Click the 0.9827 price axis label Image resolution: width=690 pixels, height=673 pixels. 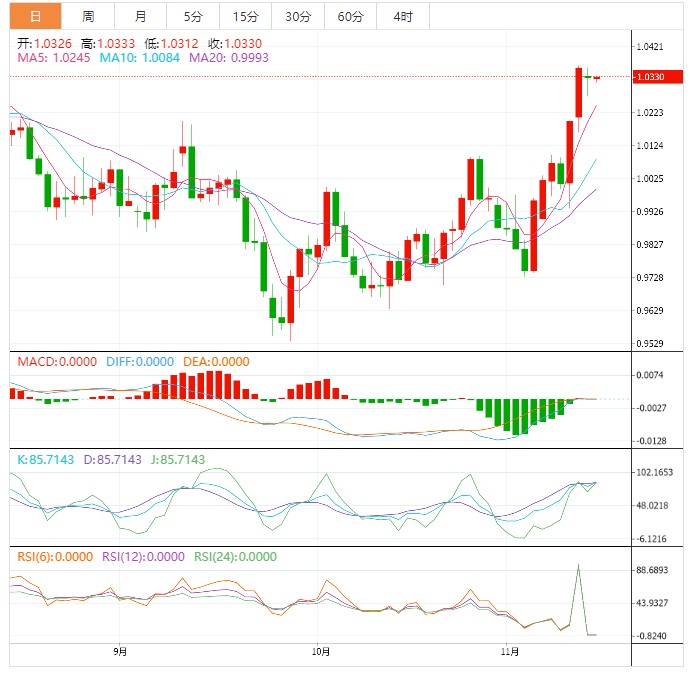coord(650,245)
